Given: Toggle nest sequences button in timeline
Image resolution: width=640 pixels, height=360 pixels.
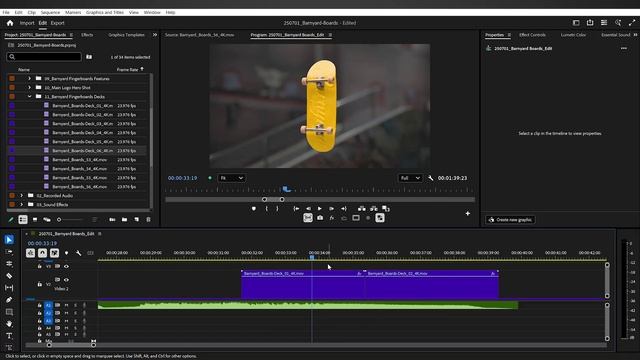Looking at the screenshot, I should (x=31, y=253).
